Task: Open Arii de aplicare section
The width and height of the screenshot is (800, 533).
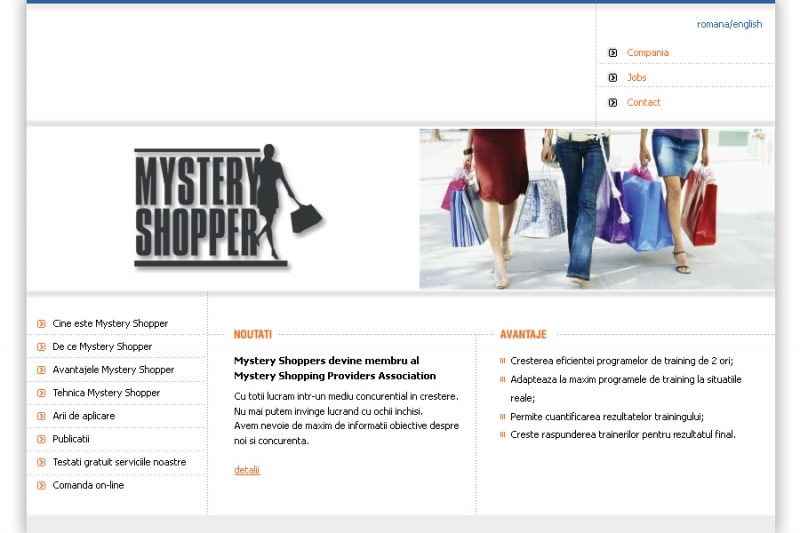Action: click(x=84, y=416)
